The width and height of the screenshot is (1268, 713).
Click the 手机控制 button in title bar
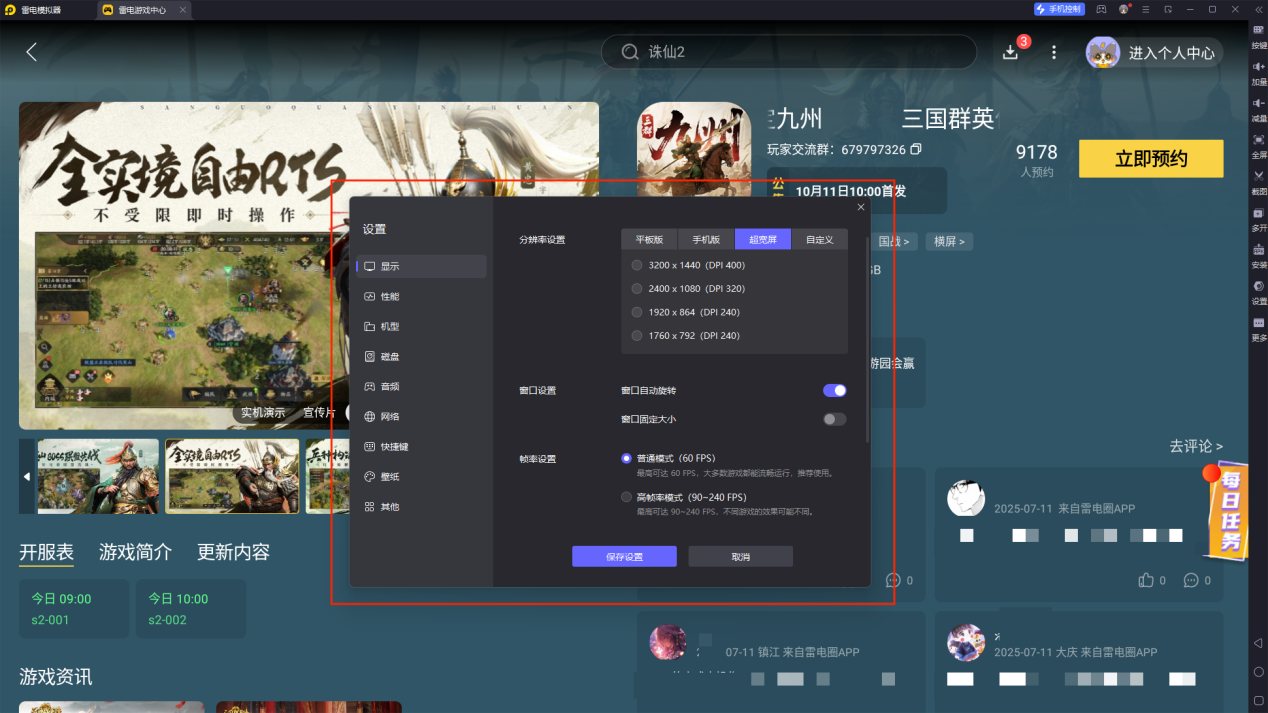point(1059,9)
